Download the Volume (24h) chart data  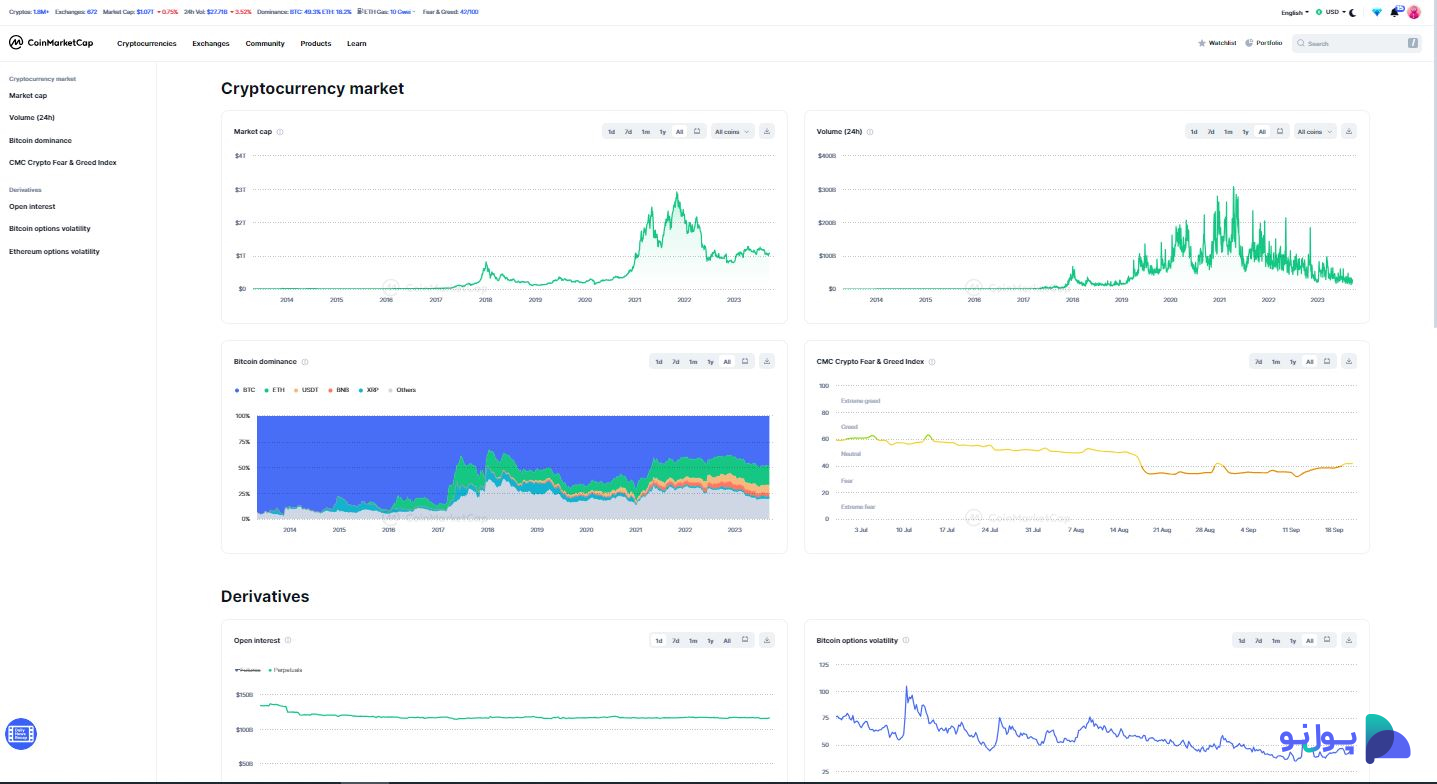(1349, 131)
